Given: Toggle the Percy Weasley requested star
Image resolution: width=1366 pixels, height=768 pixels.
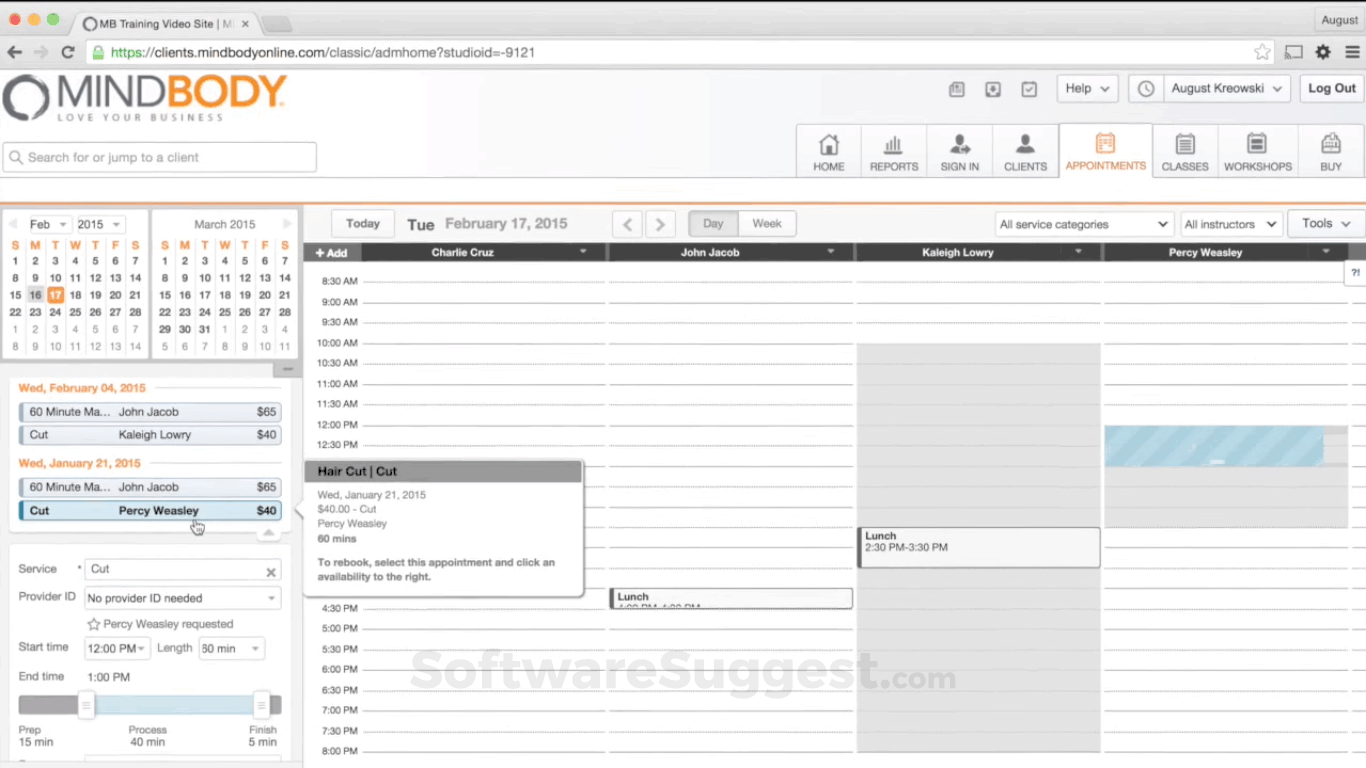Looking at the screenshot, I should [94, 624].
